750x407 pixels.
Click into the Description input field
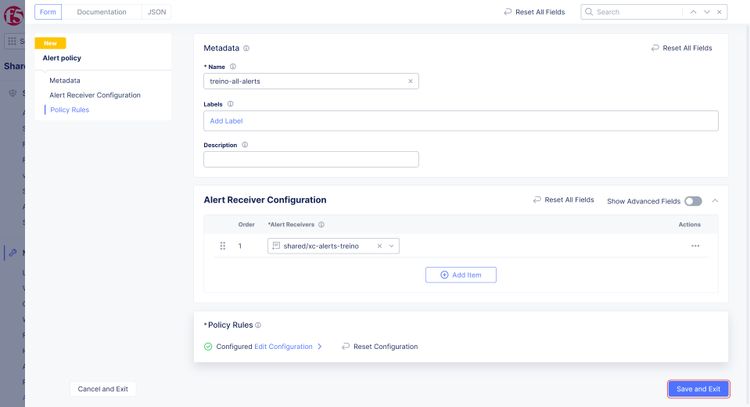pyautogui.click(x=311, y=159)
